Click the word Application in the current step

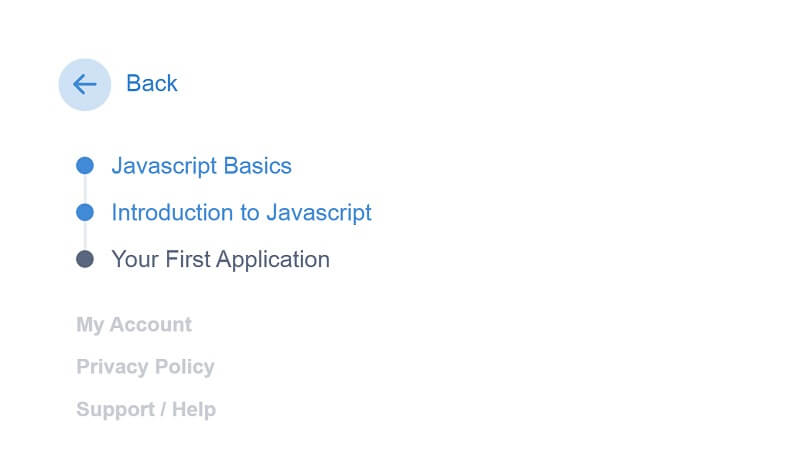tap(272, 260)
